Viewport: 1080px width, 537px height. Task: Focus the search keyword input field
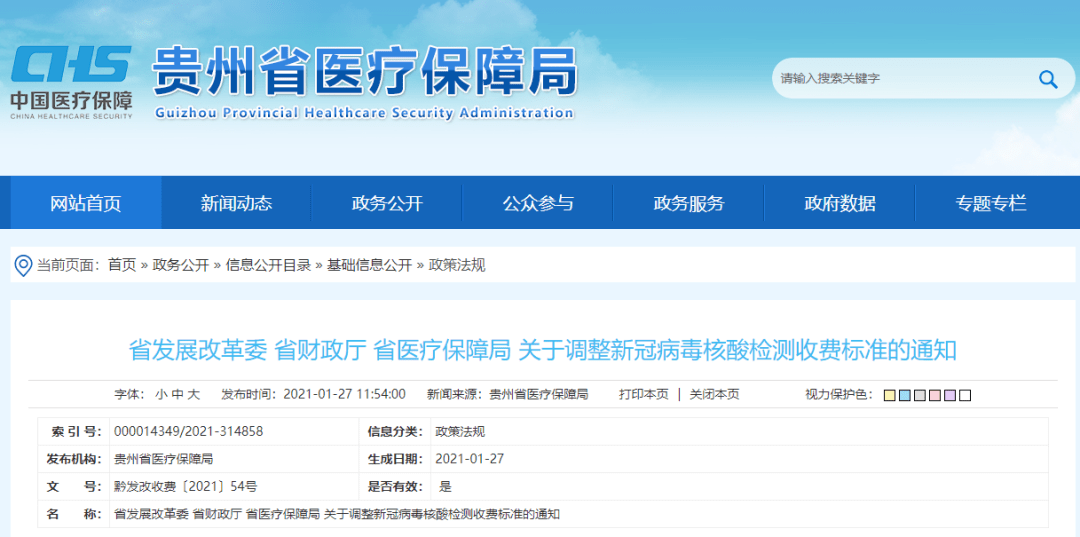[902, 79]
